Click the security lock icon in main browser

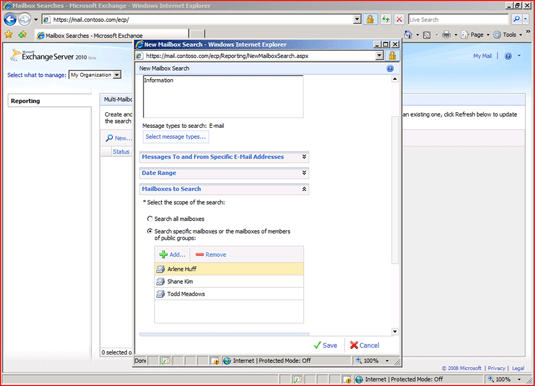click(x=370, y=19)
